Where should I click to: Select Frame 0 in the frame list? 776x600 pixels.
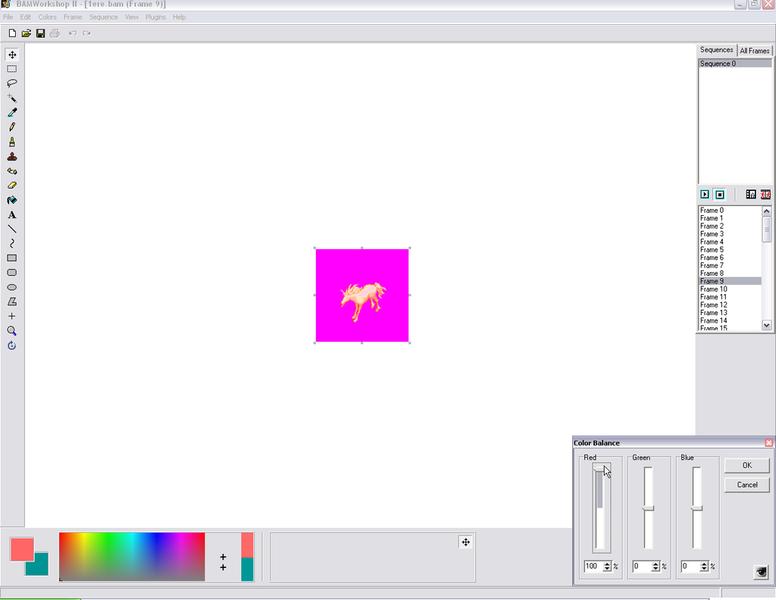730,210
